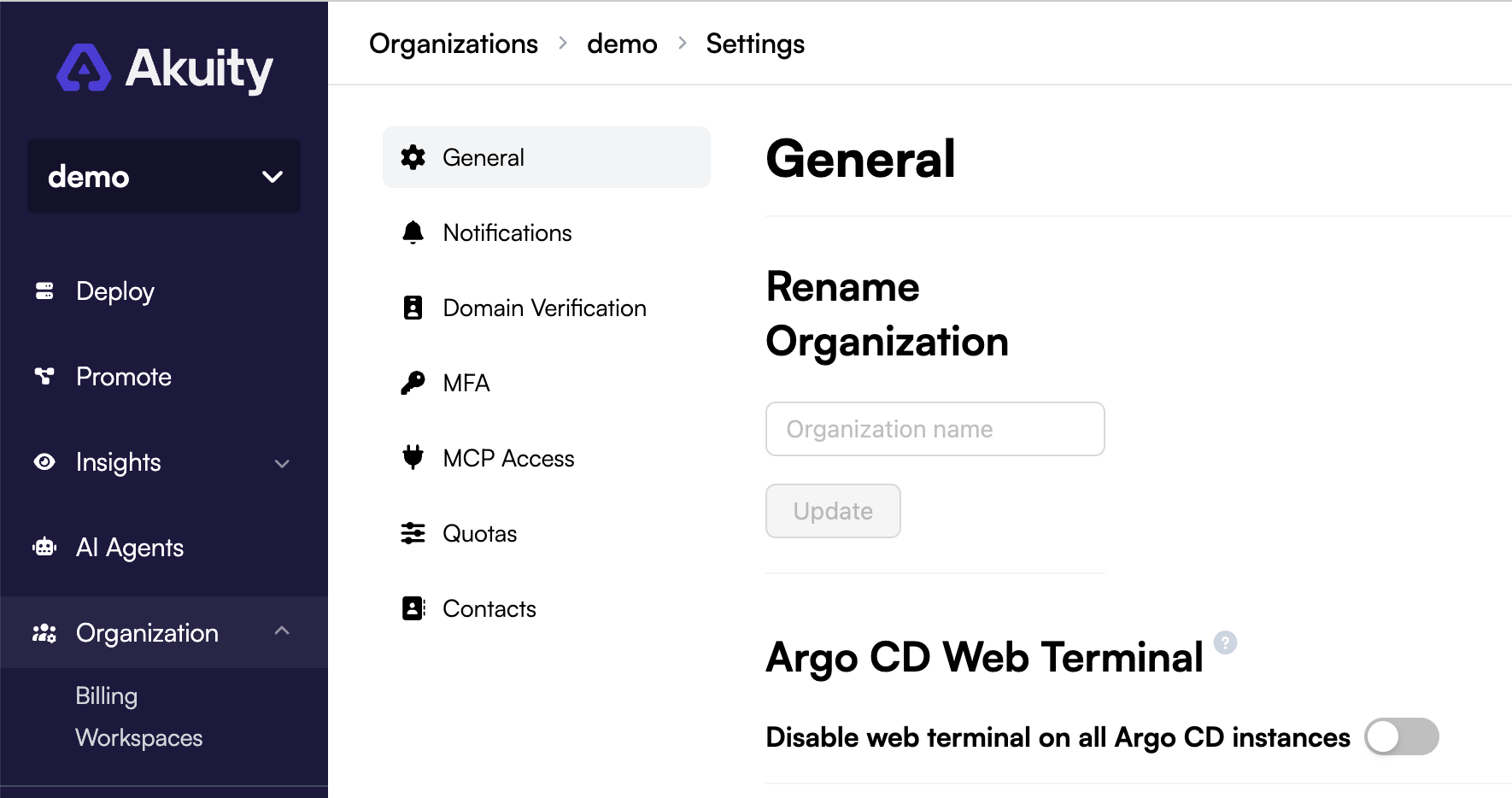Open the Workspaces sidebar link
The width and height of the screenshot is (1512, 798).
tap(139, 737)
